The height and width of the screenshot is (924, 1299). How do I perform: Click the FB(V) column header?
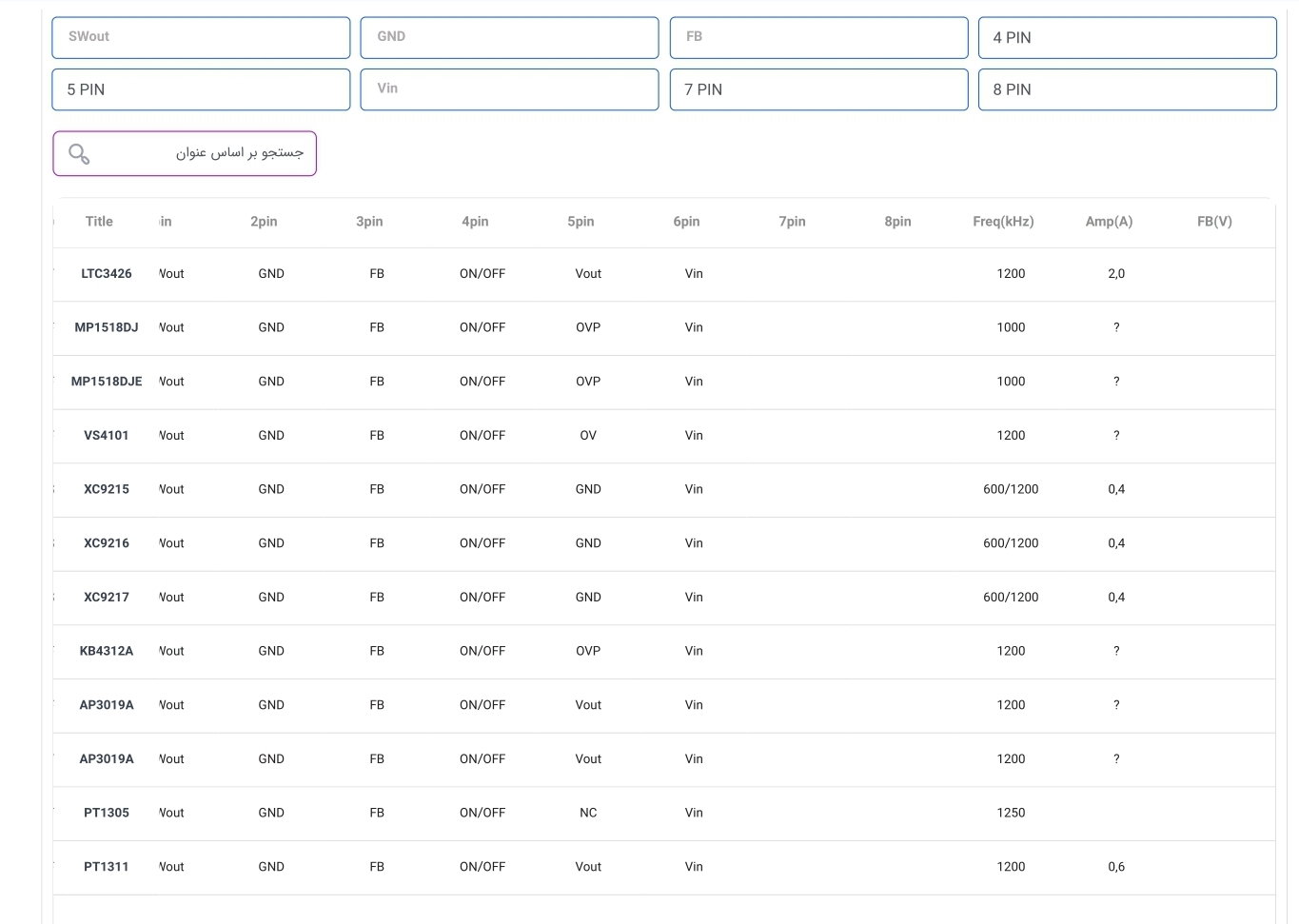click(x=1214, y=222)
